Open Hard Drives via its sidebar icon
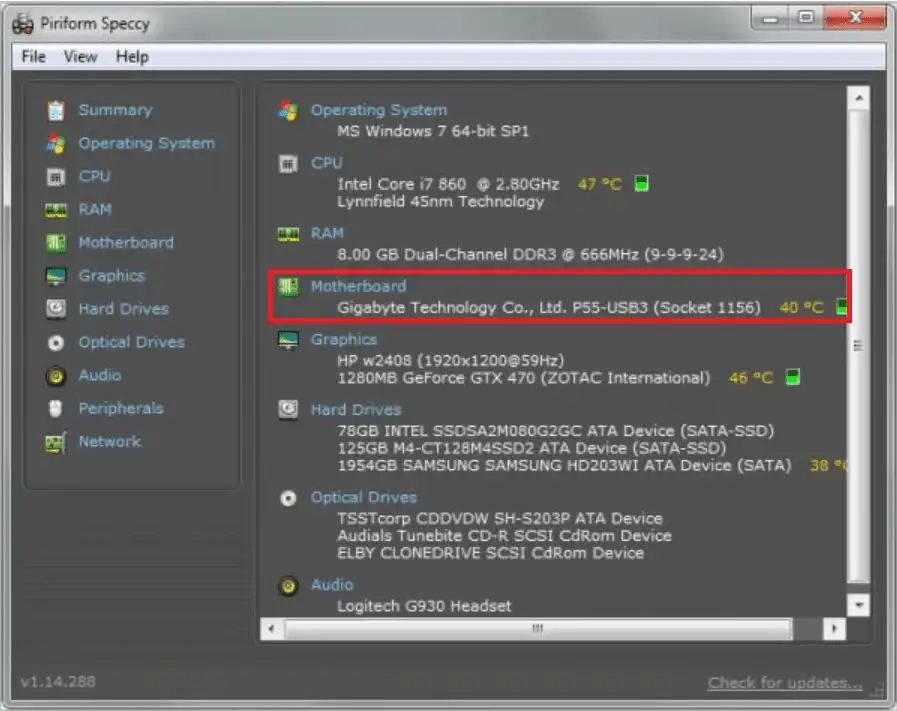The image size is (897, 711). [56, 309]
